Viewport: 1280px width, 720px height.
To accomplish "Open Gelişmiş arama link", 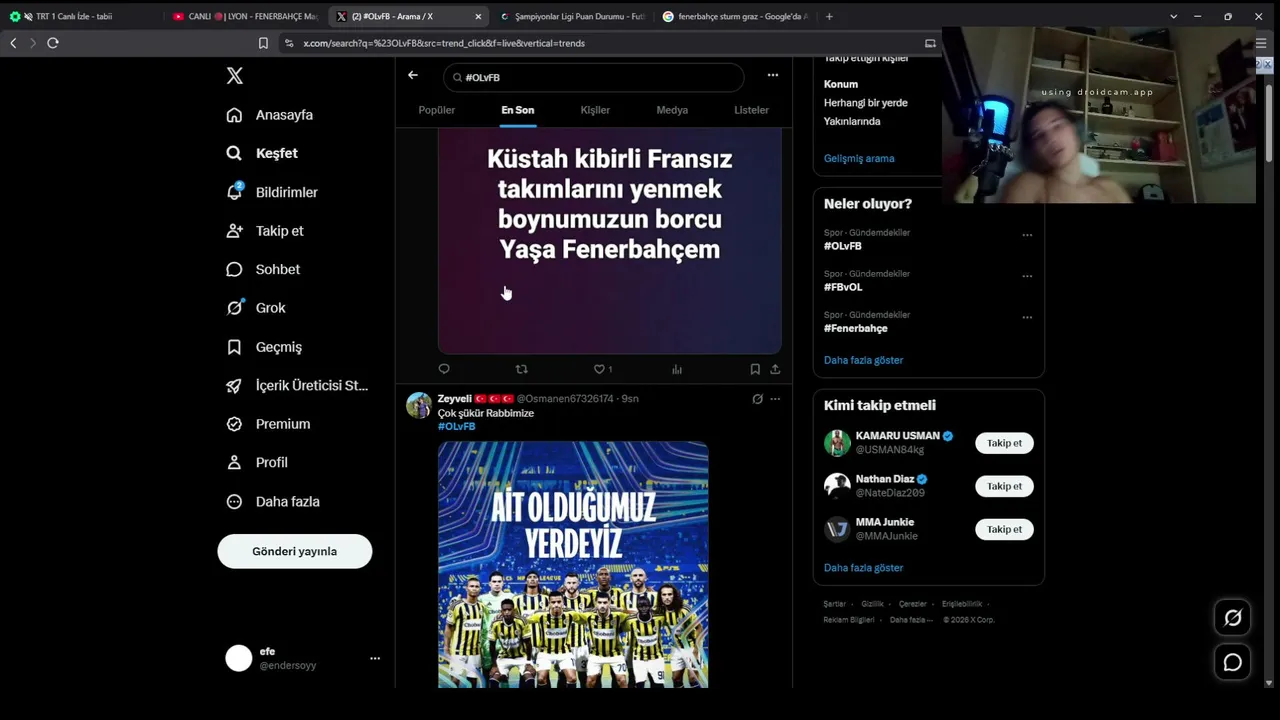I will click(x=859, y=158).
